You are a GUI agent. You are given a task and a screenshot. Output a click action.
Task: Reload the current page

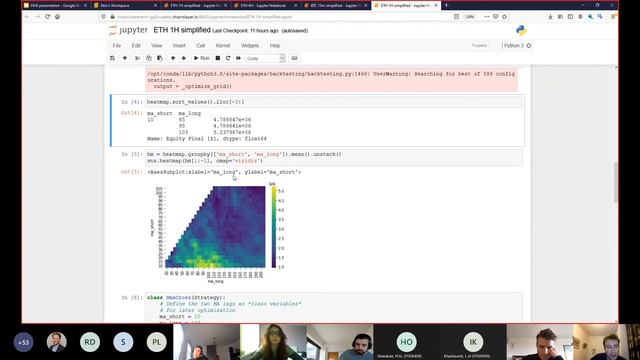click(x=47, y=17)
